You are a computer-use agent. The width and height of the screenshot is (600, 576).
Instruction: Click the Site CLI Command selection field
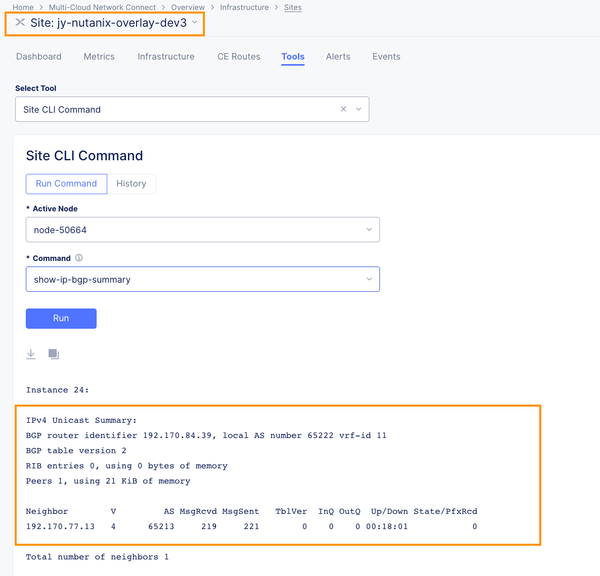tap(192, 109)
